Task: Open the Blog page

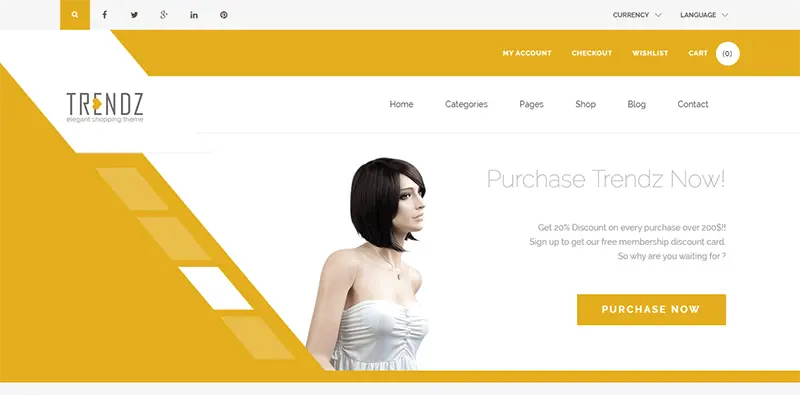Action: pyautogui.click(x=637, y=104)
